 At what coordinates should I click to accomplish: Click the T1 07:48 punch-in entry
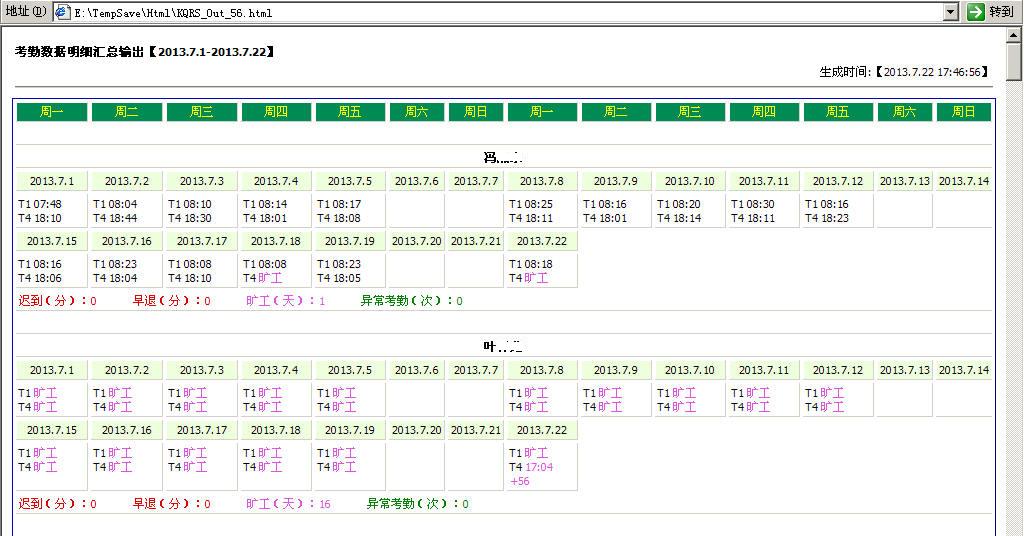tap(40, 204)
